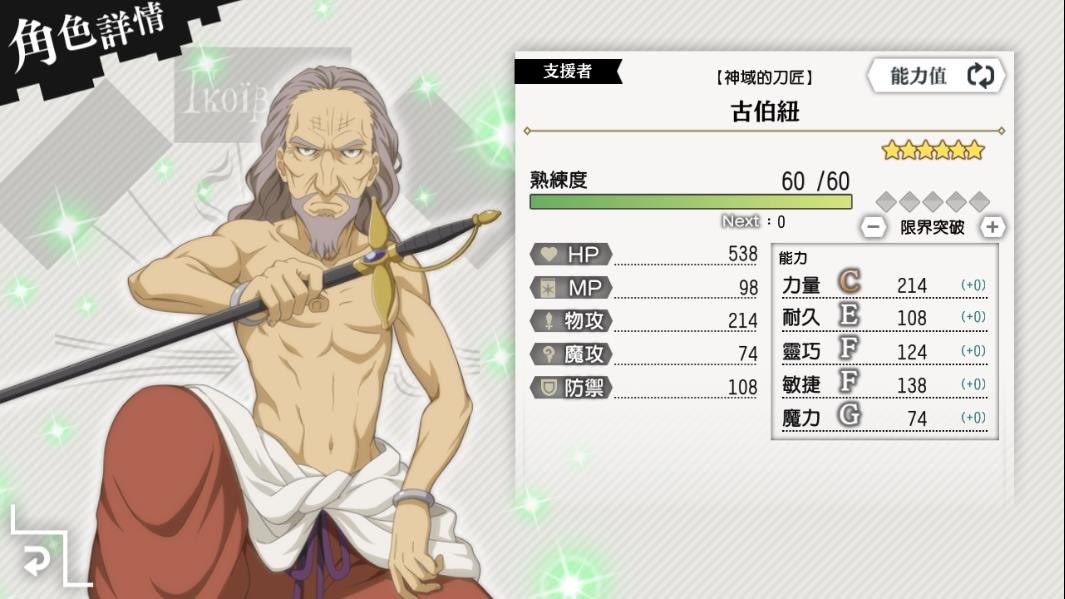Click the character name 古伯紐
The image size is (1065, 599).
765,111
